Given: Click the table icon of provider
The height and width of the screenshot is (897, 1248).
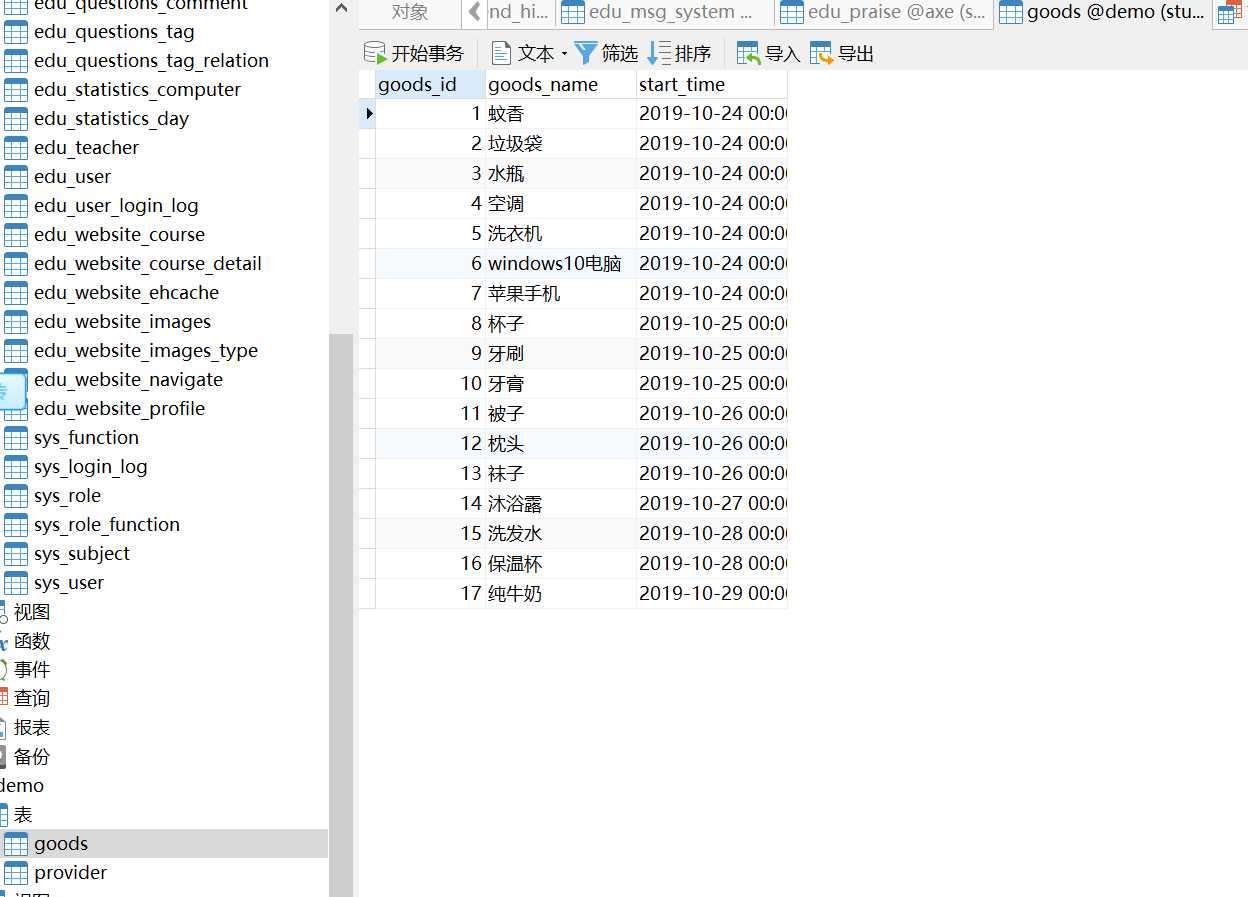Looking at the screenshot, I should tap(16, 873).
